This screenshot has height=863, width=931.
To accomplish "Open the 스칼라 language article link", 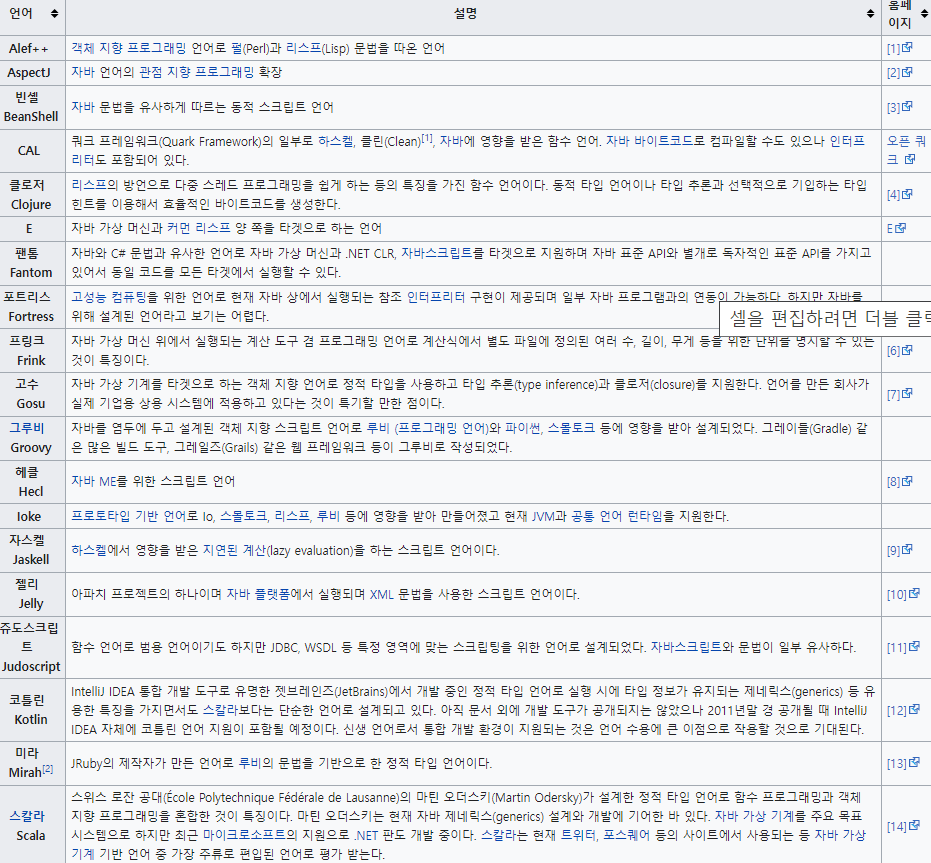I will (x=27, y=815).
